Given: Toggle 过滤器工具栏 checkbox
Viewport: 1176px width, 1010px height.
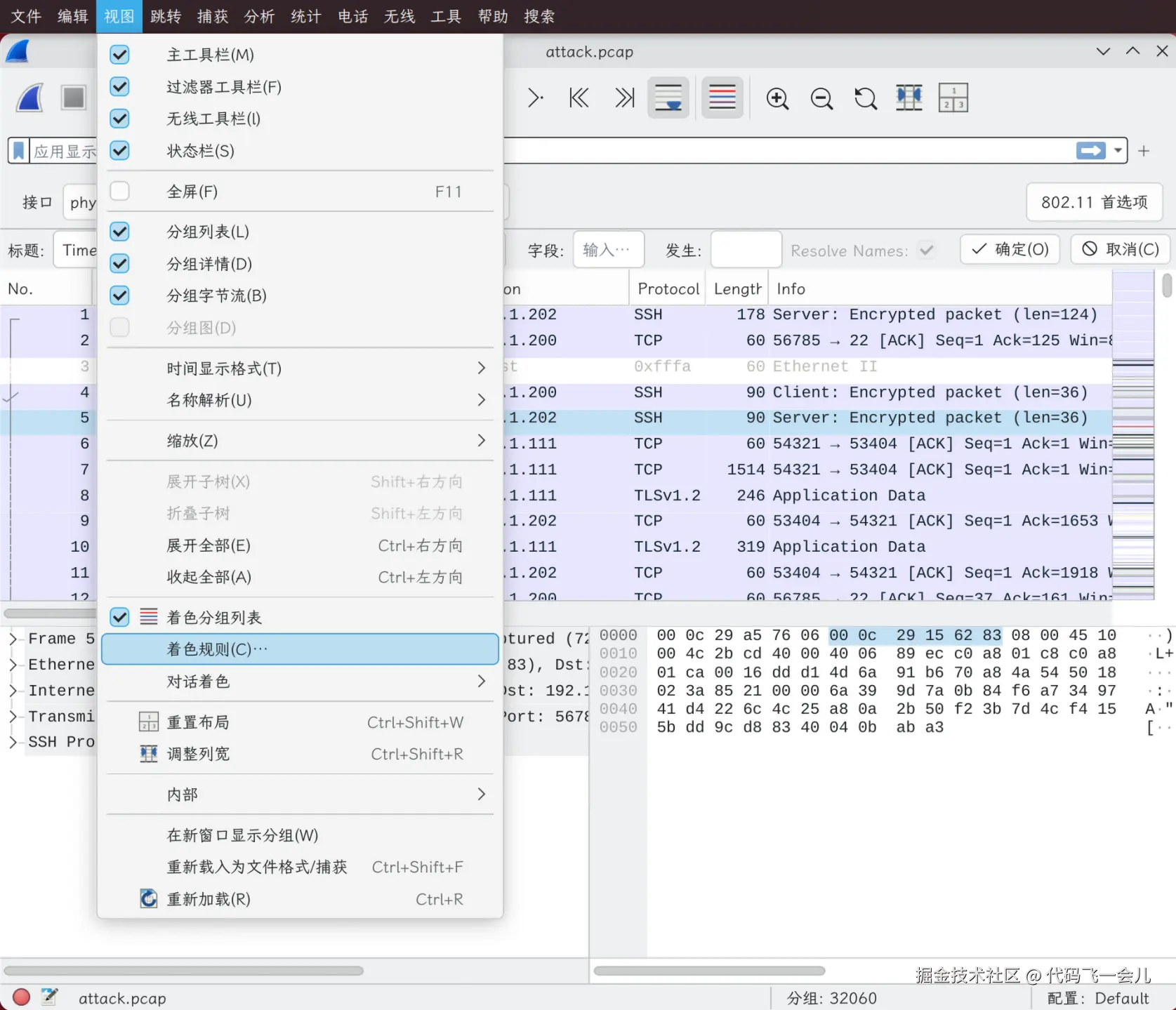Looking at the screenshot, I should [120, 86].
